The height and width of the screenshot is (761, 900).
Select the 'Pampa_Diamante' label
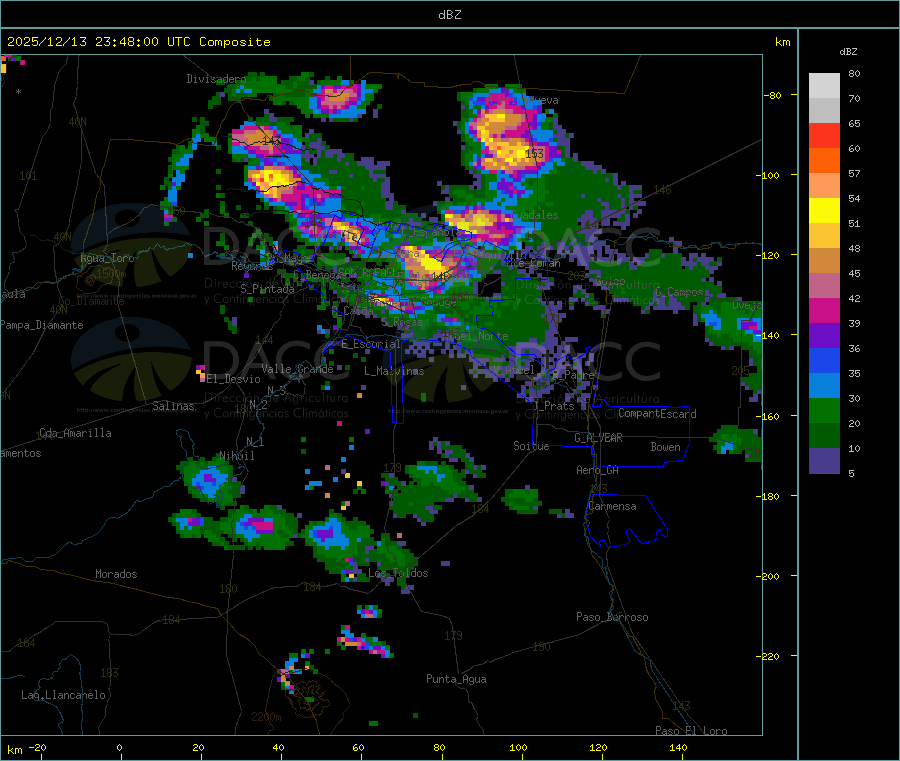[x=42, y=325]
